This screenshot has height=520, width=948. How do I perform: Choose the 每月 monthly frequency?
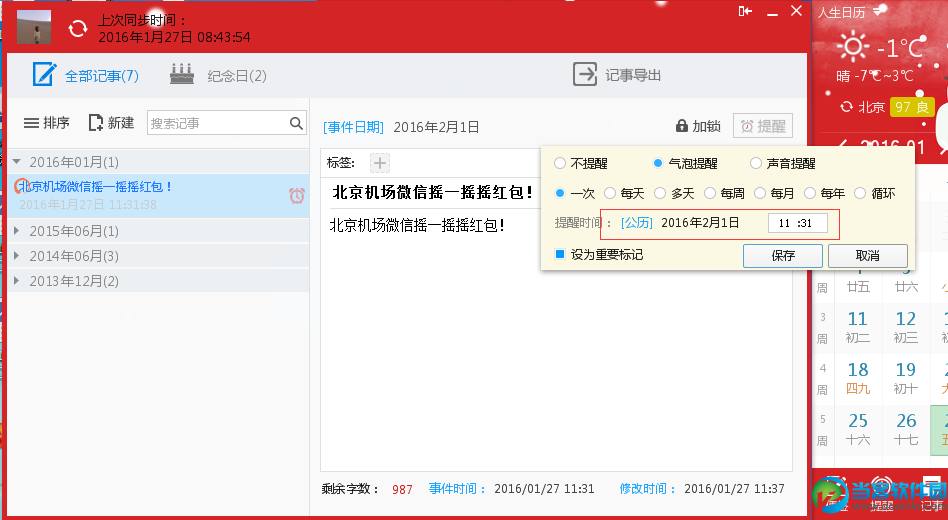(x=774, y=193)
